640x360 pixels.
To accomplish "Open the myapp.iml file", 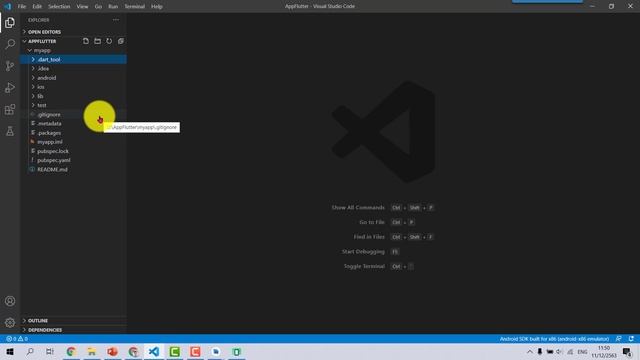I will 73,142.
